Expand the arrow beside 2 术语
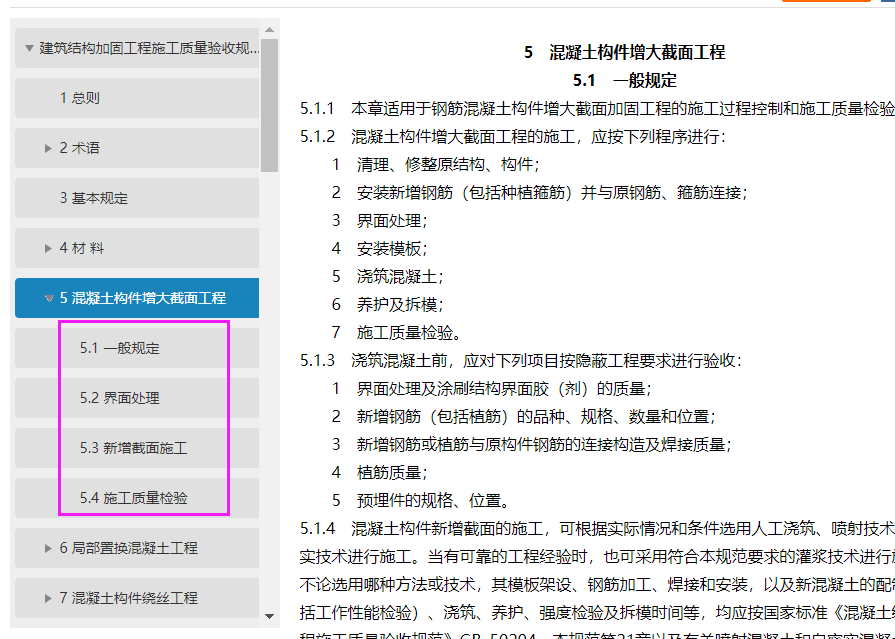Screen dimensions: 895x639 pyautogui.click(x=48, y=148)
